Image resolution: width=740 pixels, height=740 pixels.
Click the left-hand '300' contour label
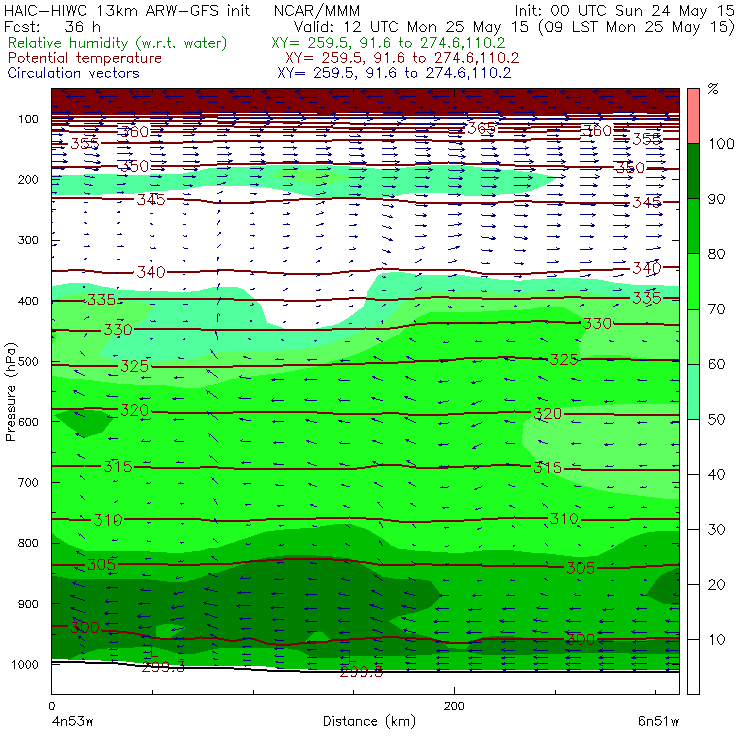coord(85,628)
